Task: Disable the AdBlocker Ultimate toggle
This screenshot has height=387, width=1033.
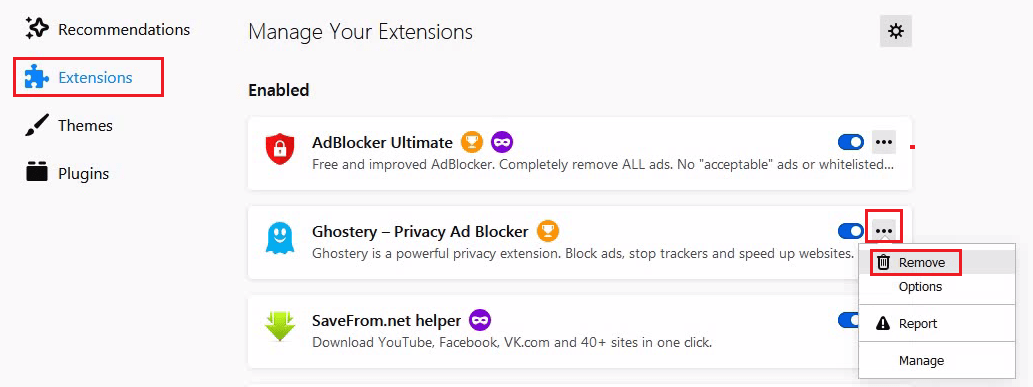Action: pyautogui.click(x=851, y=142)
